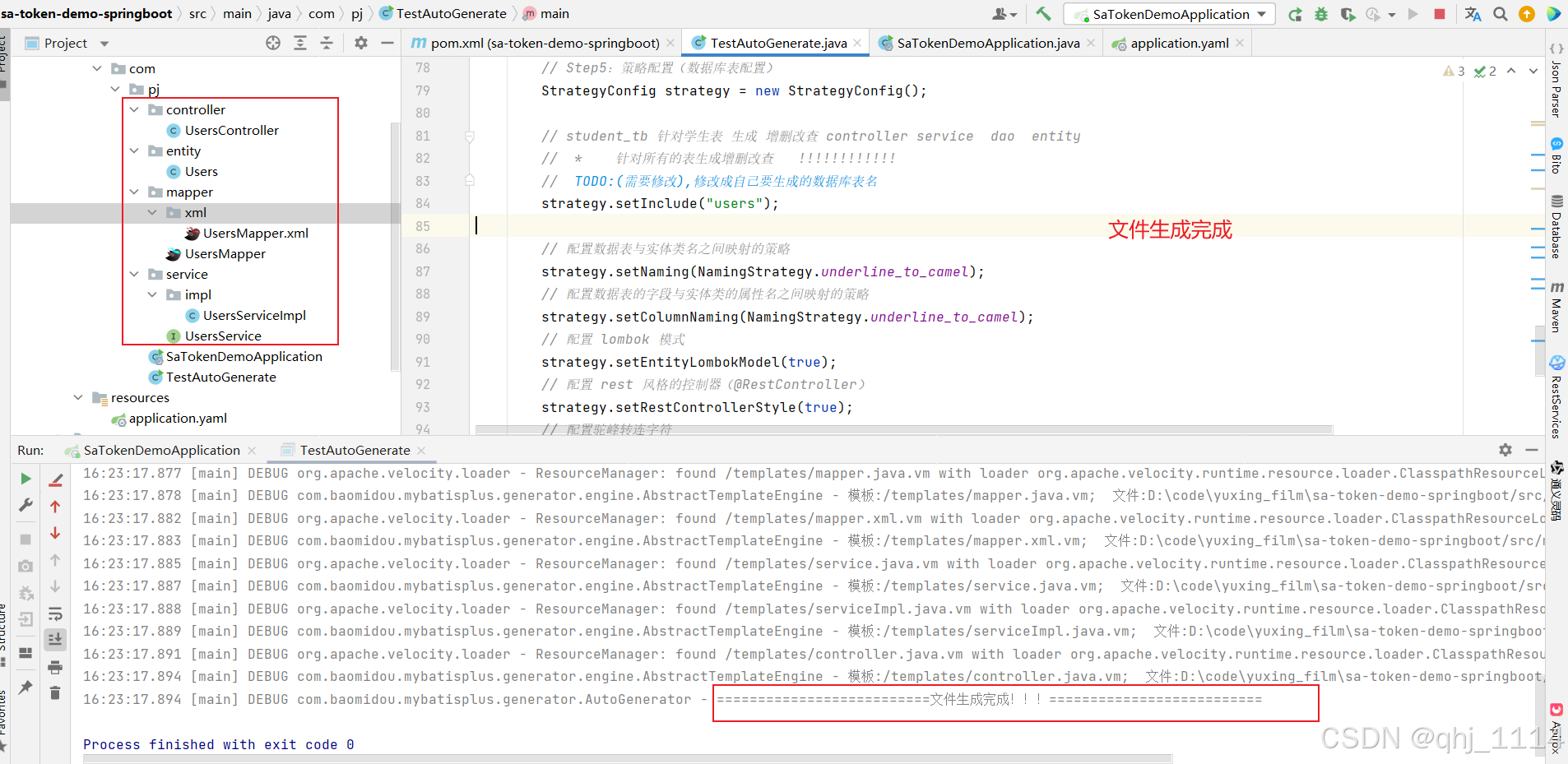This screenshot has width=1568, height=764.
Task: Go to next highlighted error arrow
Action: 1533,72
